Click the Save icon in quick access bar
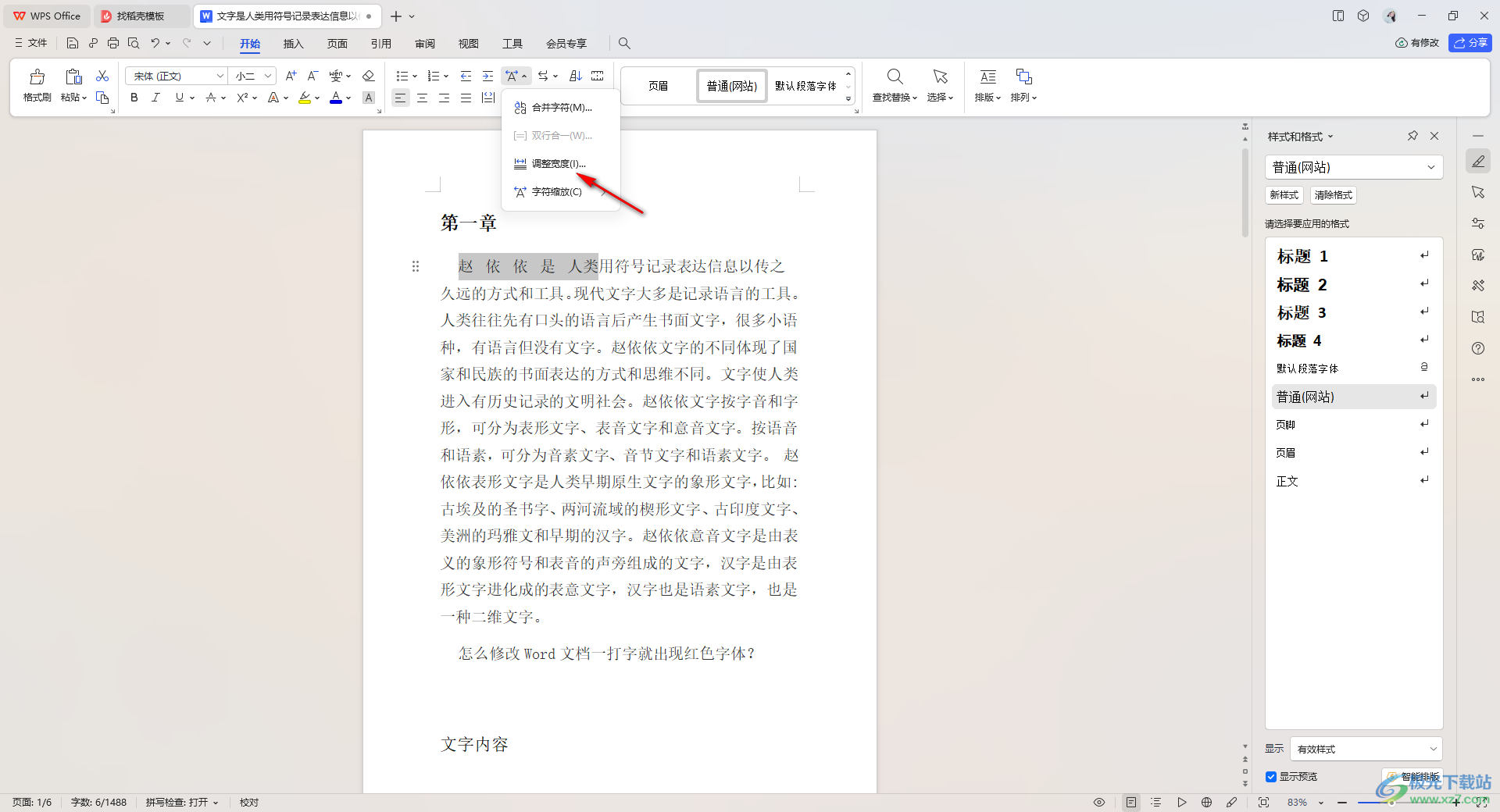1500x812 pixels. click(x=73, y=43)
